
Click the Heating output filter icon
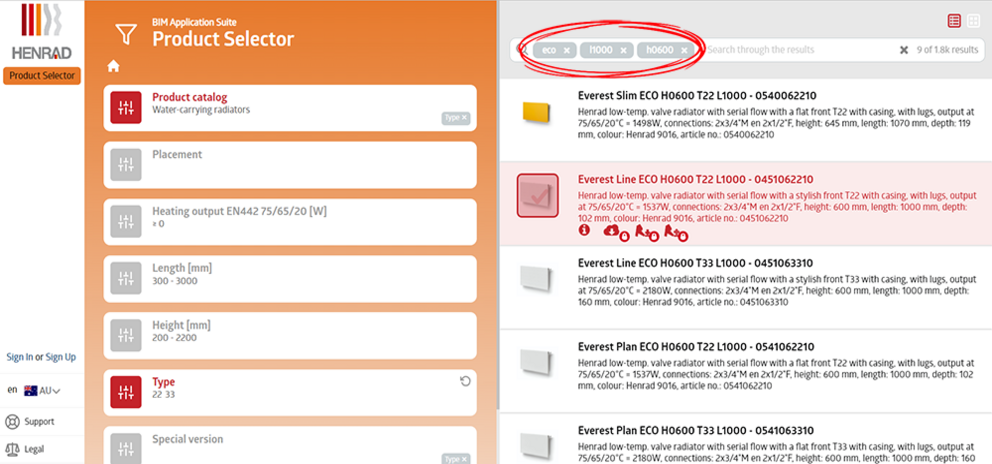(x=126, y=222)
